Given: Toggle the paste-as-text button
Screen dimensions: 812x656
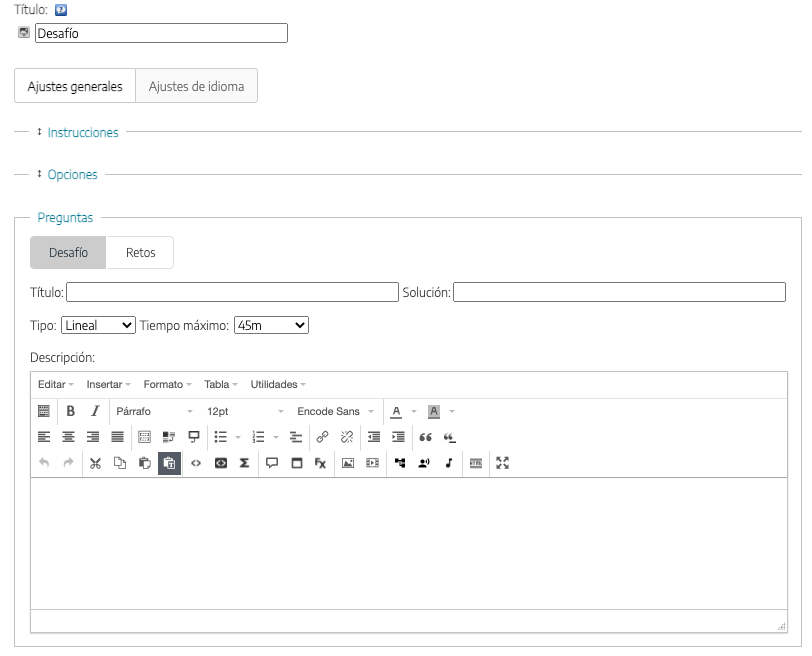Looking at the screenshot, I should 169,463.
